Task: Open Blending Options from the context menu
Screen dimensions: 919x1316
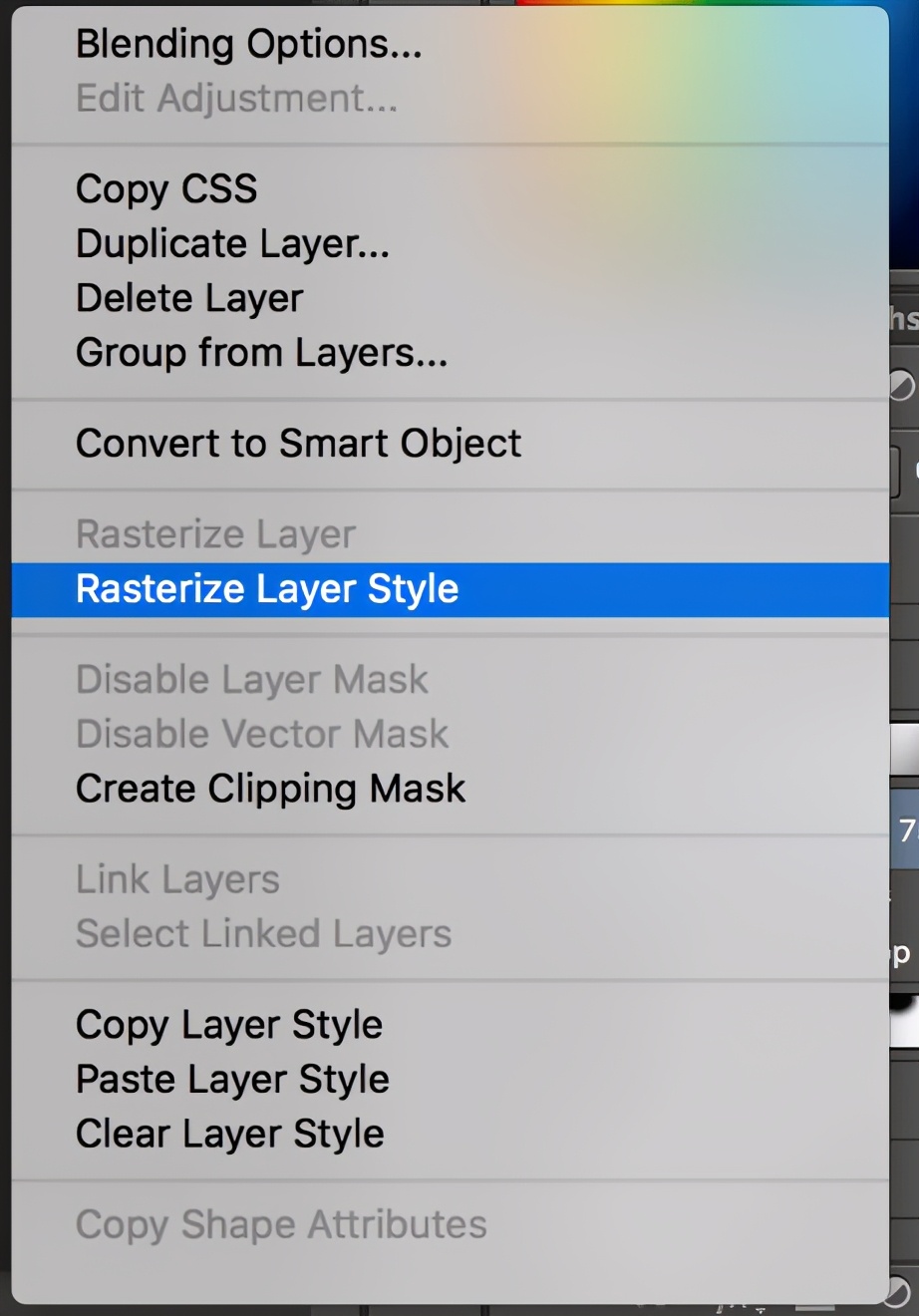Action: point(248,44)
